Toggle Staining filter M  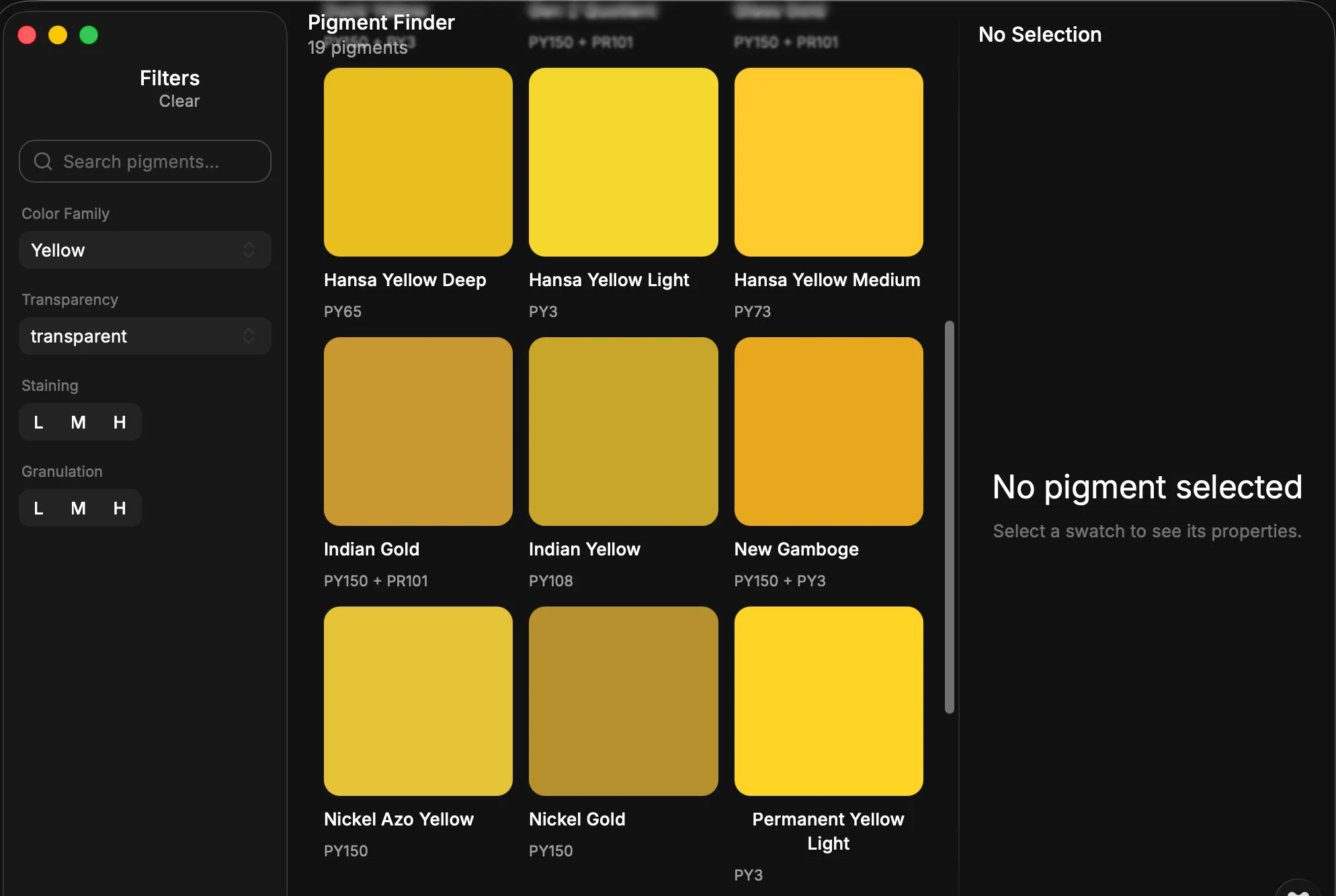[79, 422]
